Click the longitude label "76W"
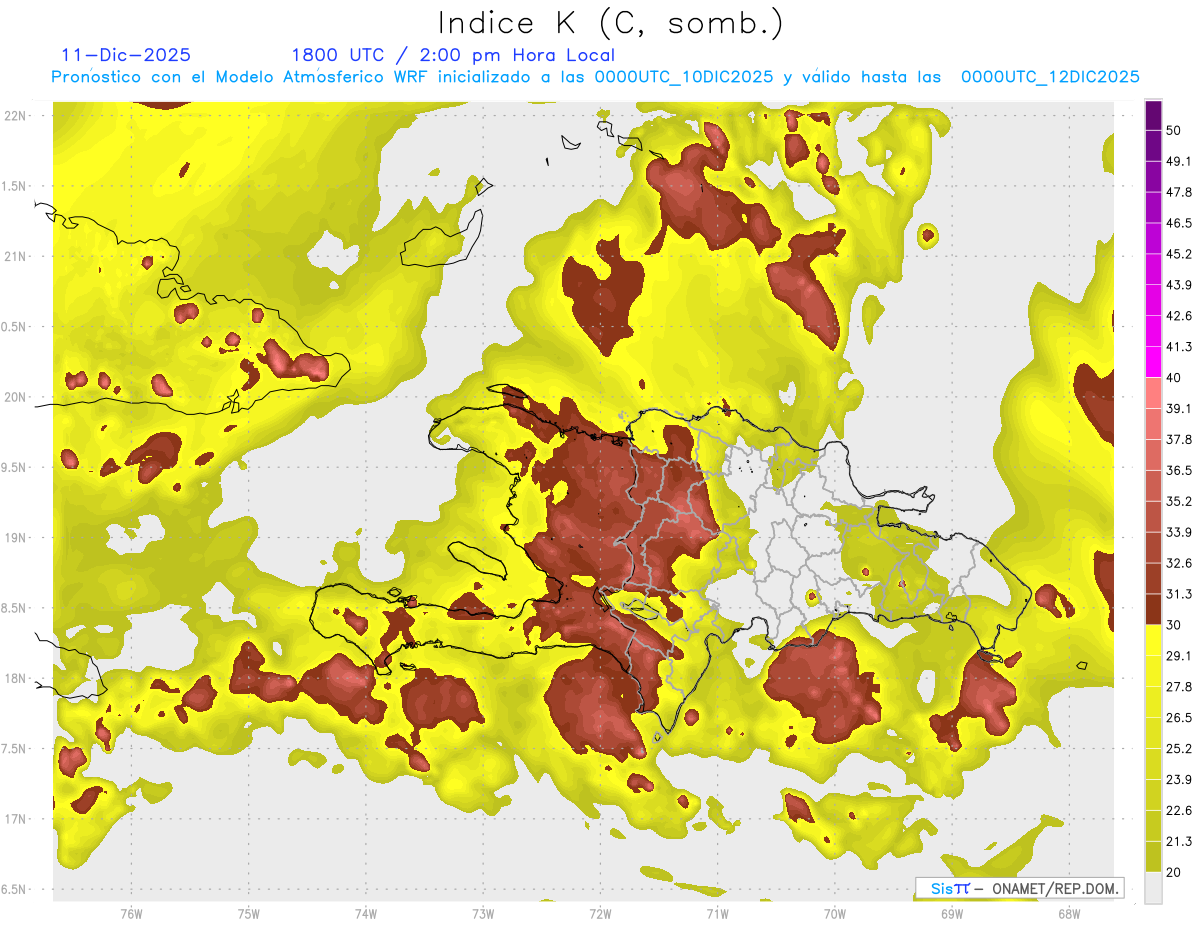Viewport: 1200px width, 927px height. (x=131, y=914)
